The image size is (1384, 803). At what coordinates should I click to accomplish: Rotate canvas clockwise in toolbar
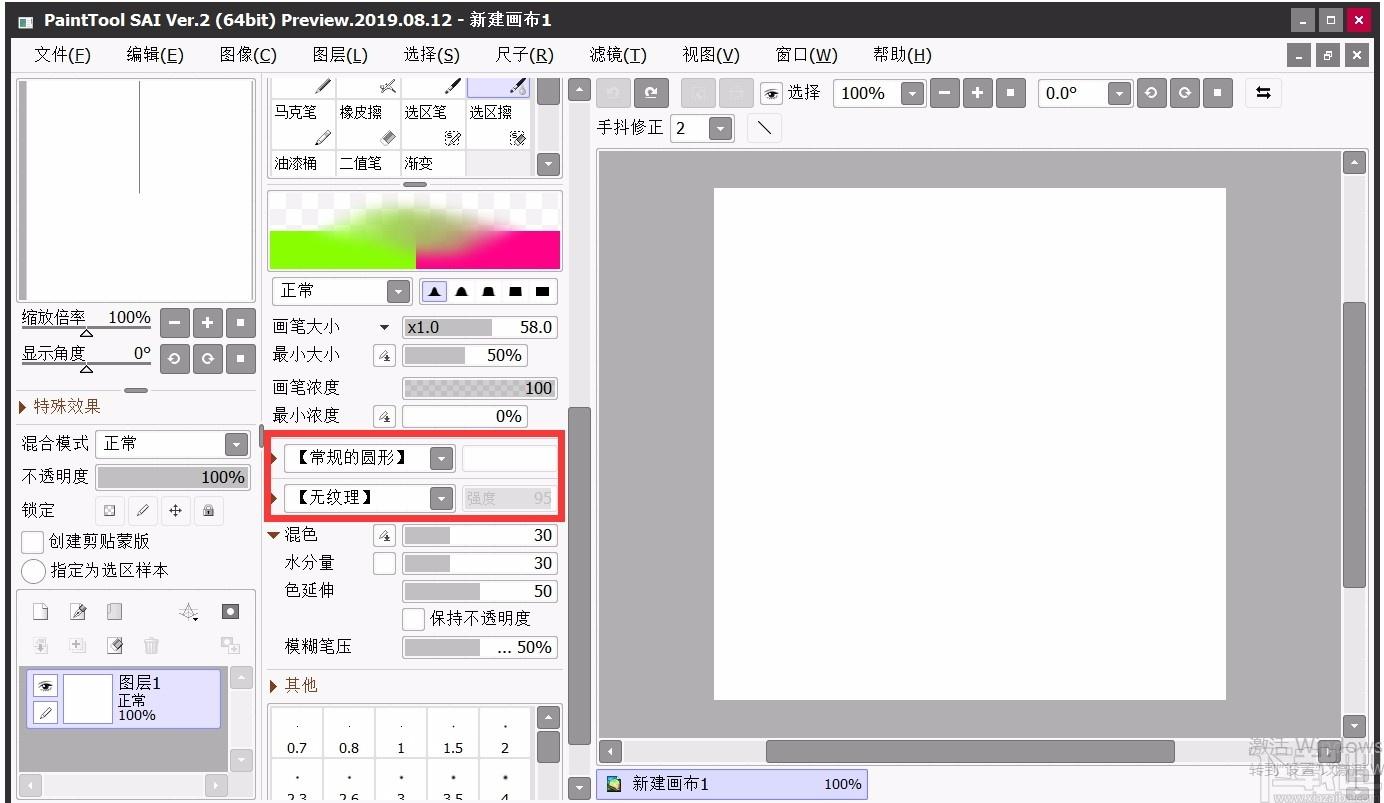(x=1184, y=93)
